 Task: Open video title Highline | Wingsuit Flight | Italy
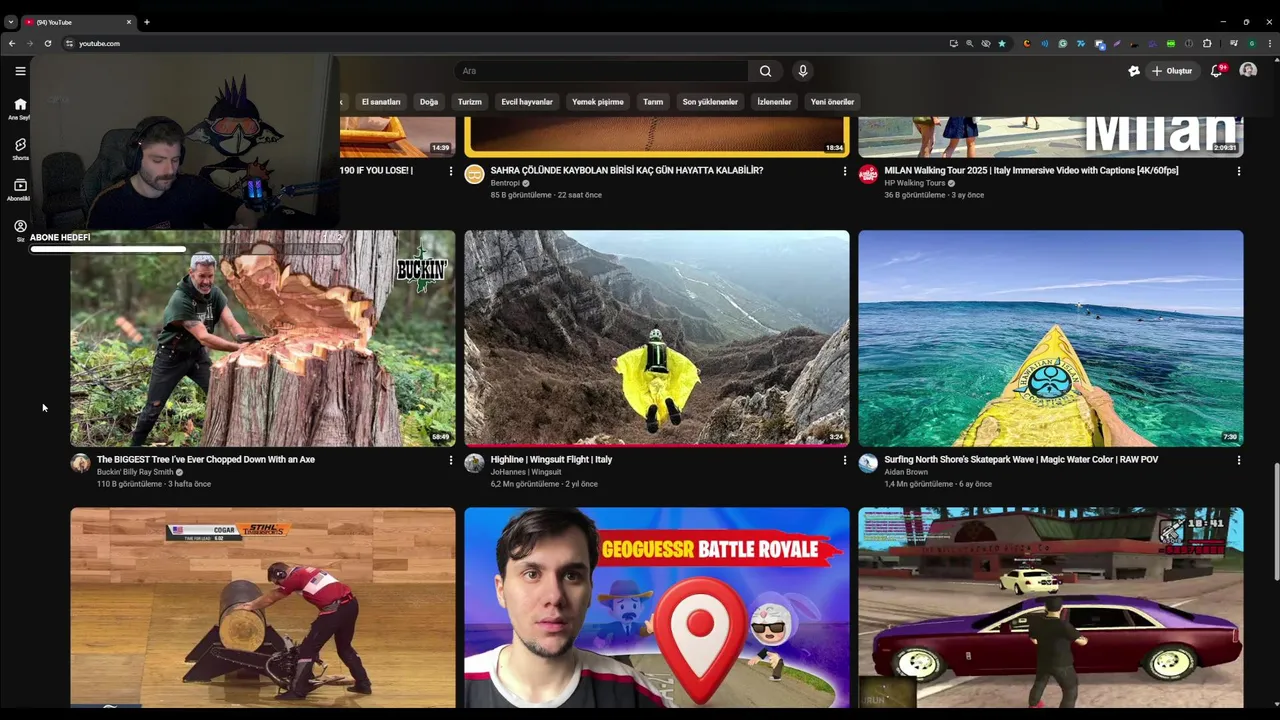pos(551,460)
